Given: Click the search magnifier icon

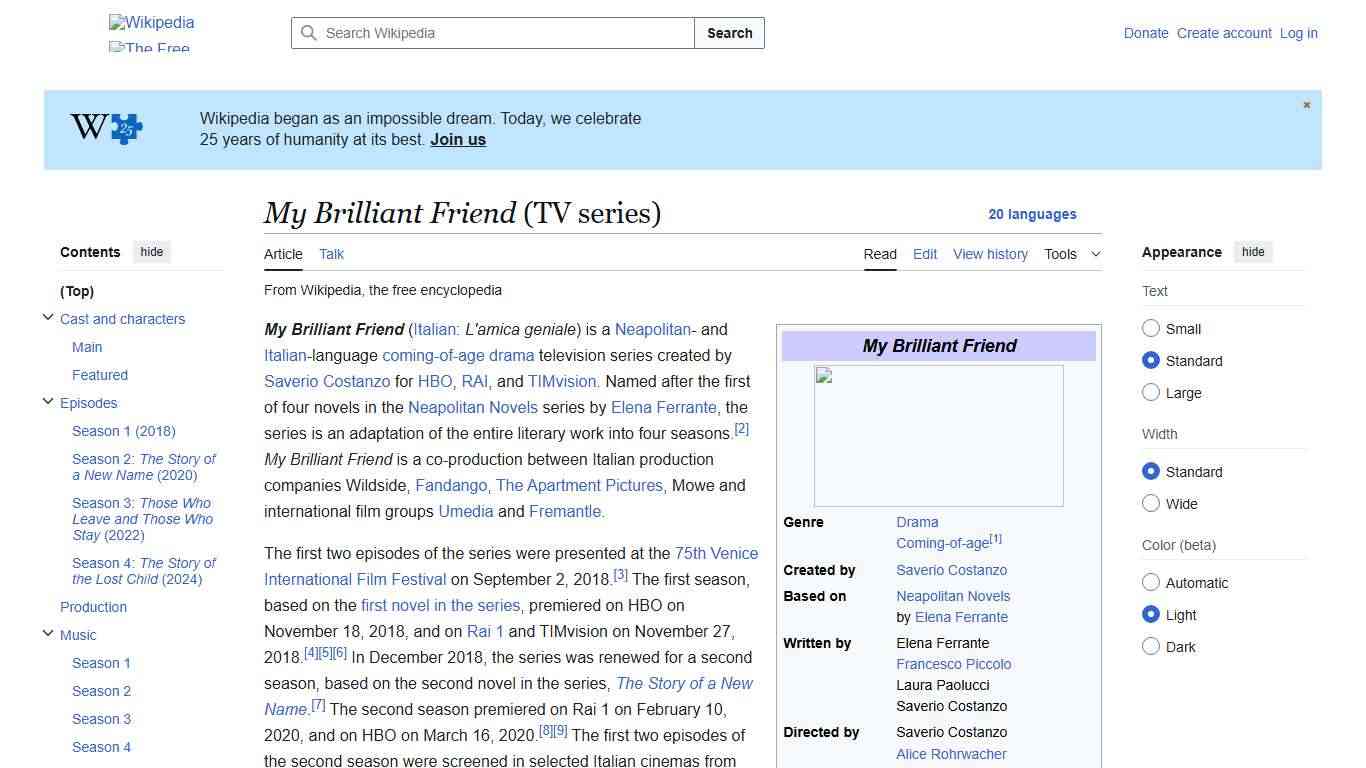Looking at the screenshot, I should [x=309, y=33].
